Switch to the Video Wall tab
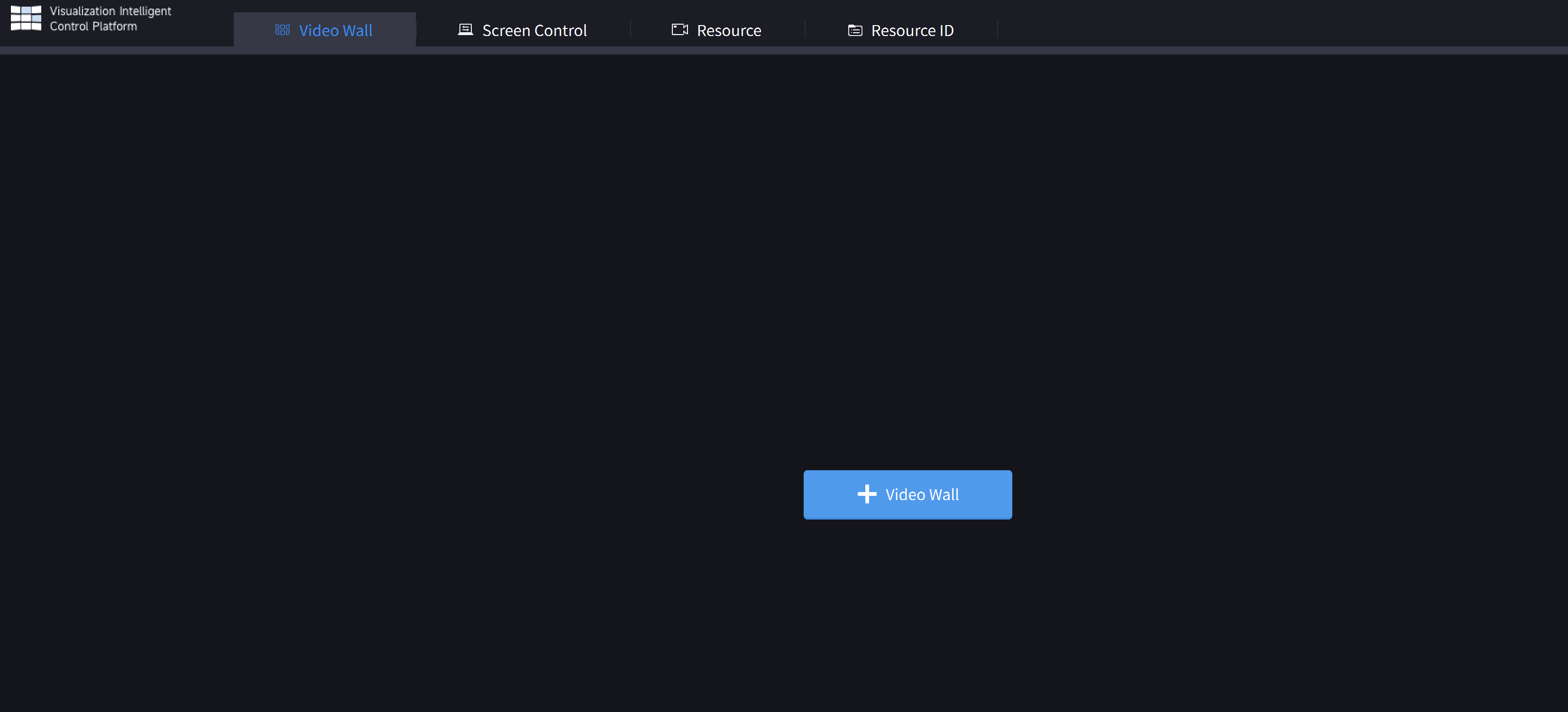1568x712 pixels. pyautogui.click(x=324, y=30)
